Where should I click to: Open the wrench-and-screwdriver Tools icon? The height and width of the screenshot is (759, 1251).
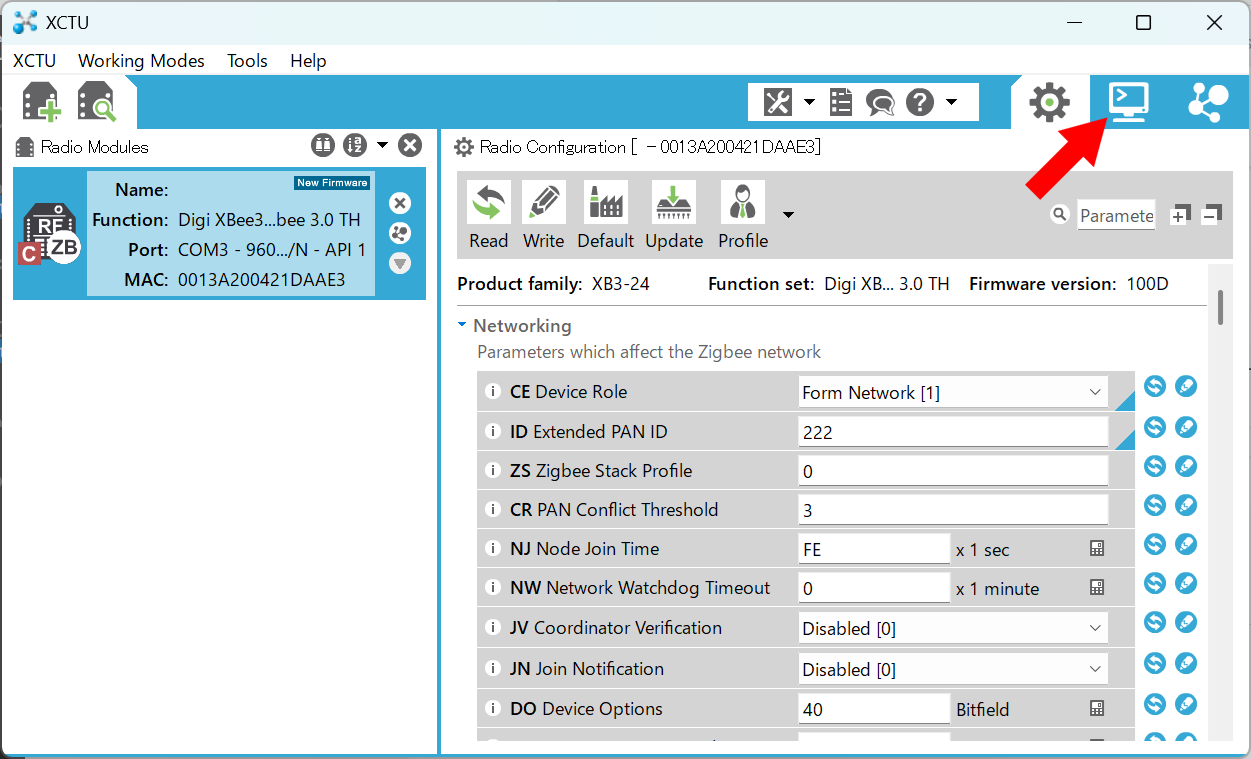point(778,102)
